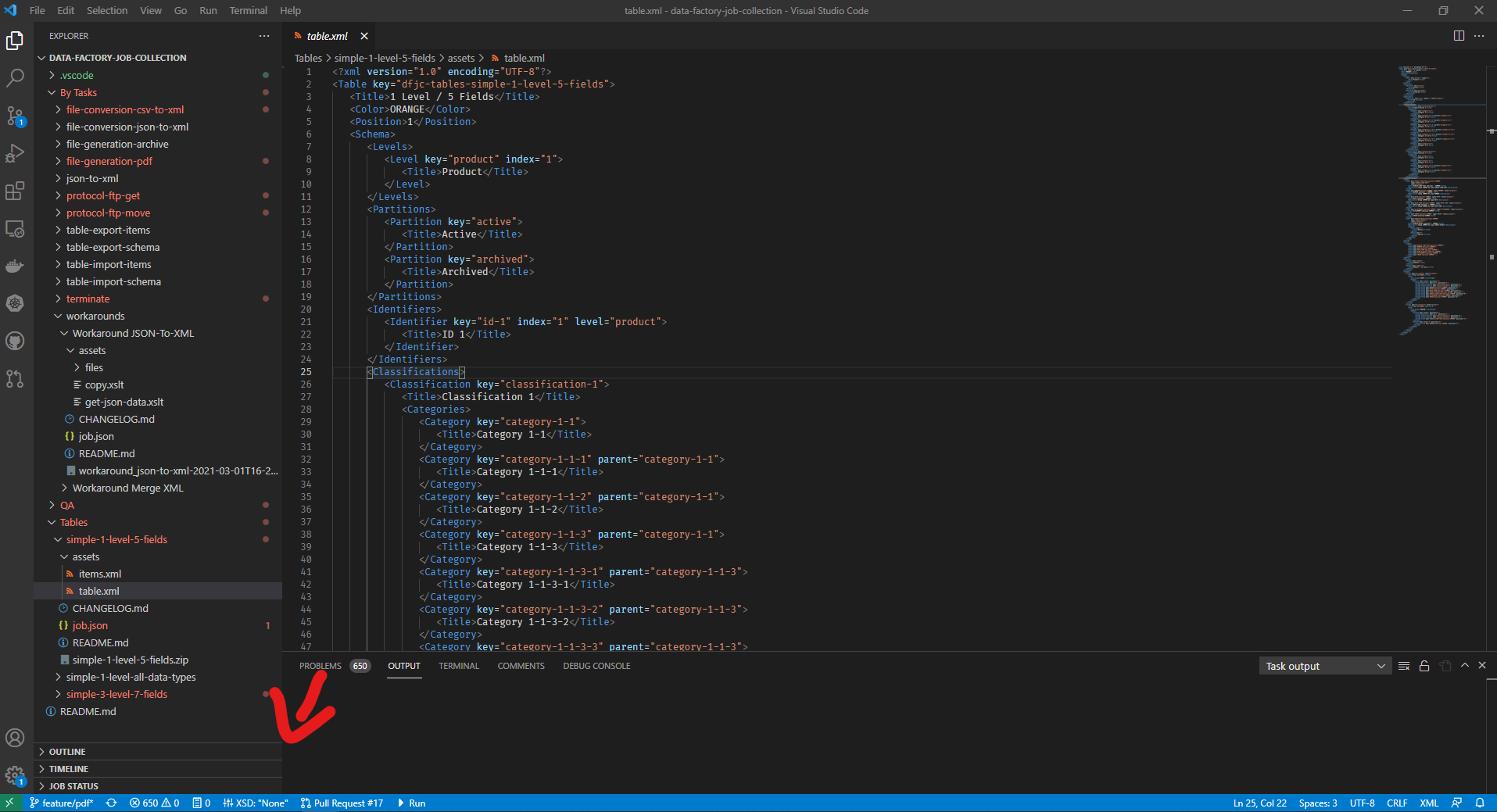Viewport: 1497px width, 812px height.
Task: Collapse the workarounds folder
Action: pos(95,316)
